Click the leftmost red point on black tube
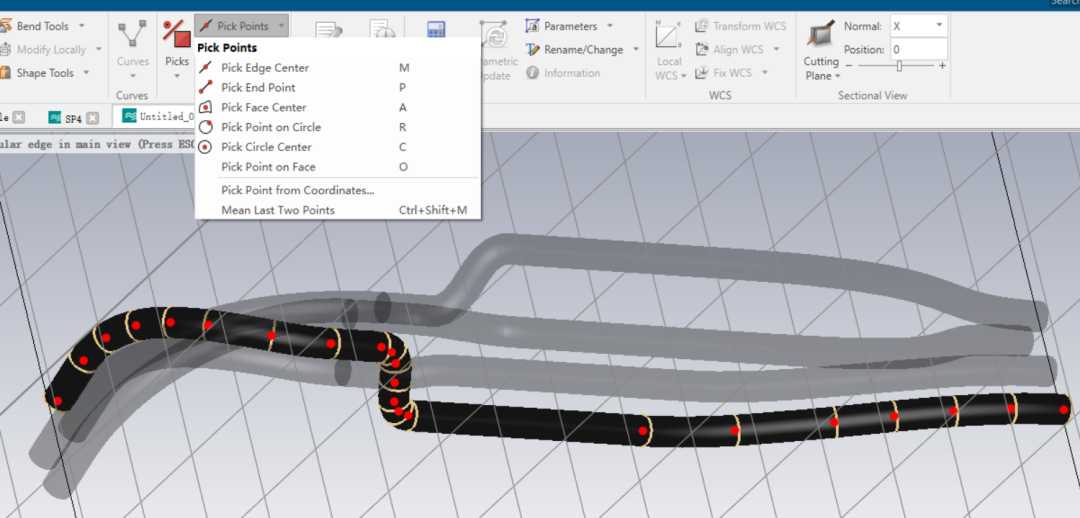The width and height of the screenshot is (1080, 518). coord(58,401)
